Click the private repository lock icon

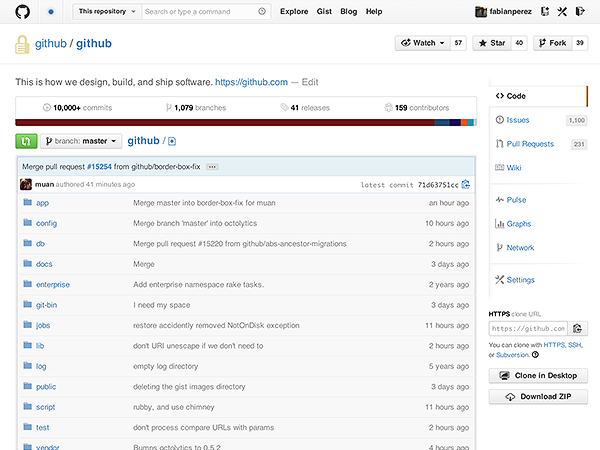(22, 45)
